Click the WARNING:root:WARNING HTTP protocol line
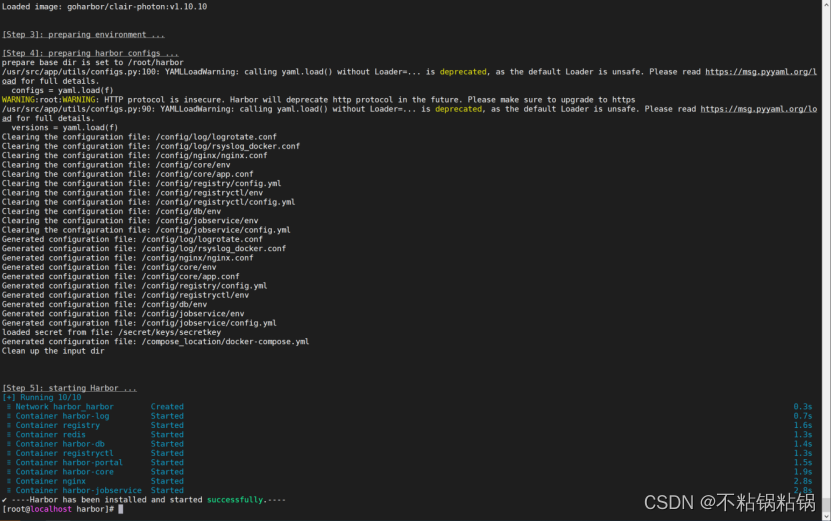This screenshot has width=831, height=522. point(318,100)
